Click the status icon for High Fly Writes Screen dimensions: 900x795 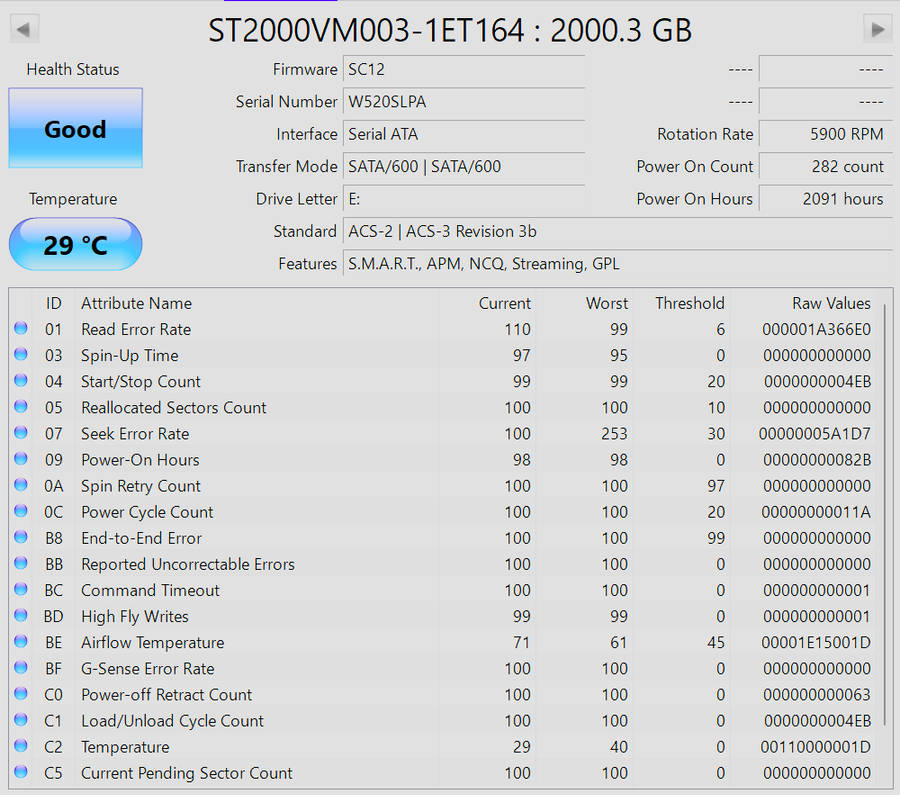pyautogui.click(x=21, y=615)
